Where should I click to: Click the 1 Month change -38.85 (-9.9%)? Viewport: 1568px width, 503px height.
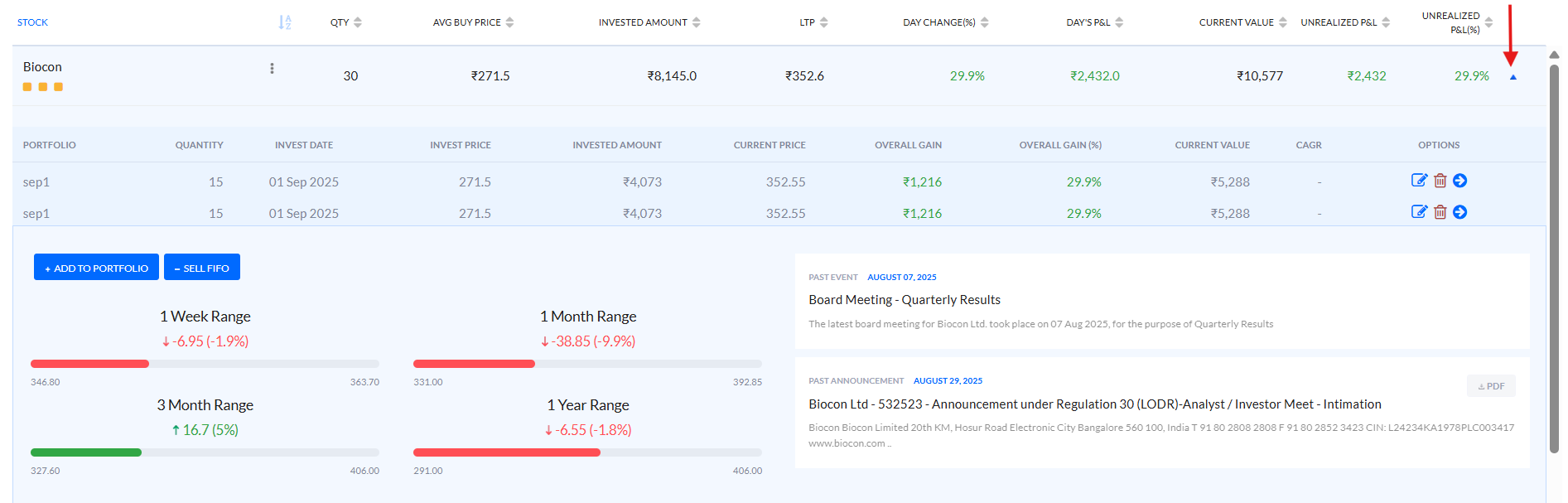tap(588, 341)
